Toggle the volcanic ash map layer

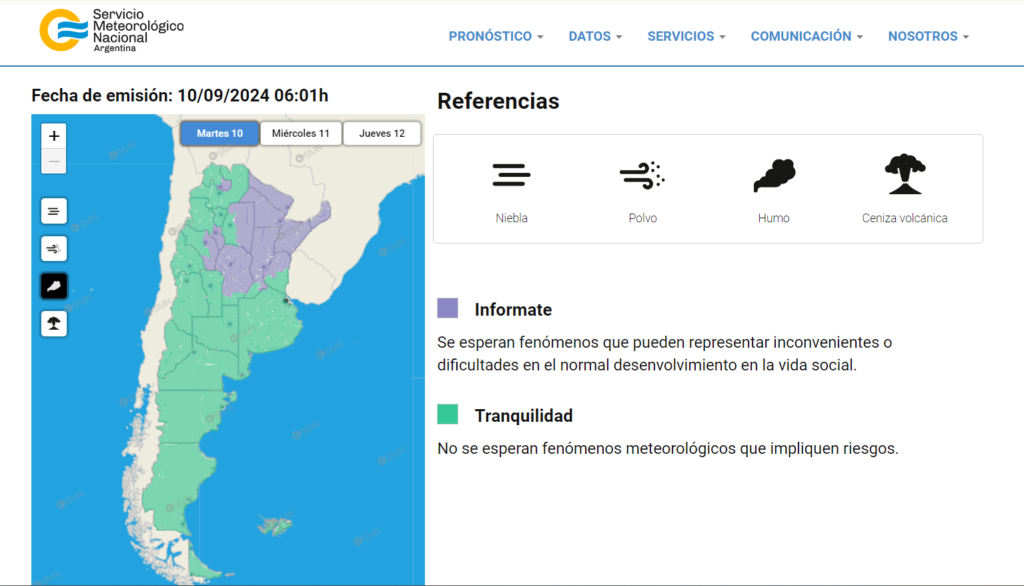tap(54, 323)
